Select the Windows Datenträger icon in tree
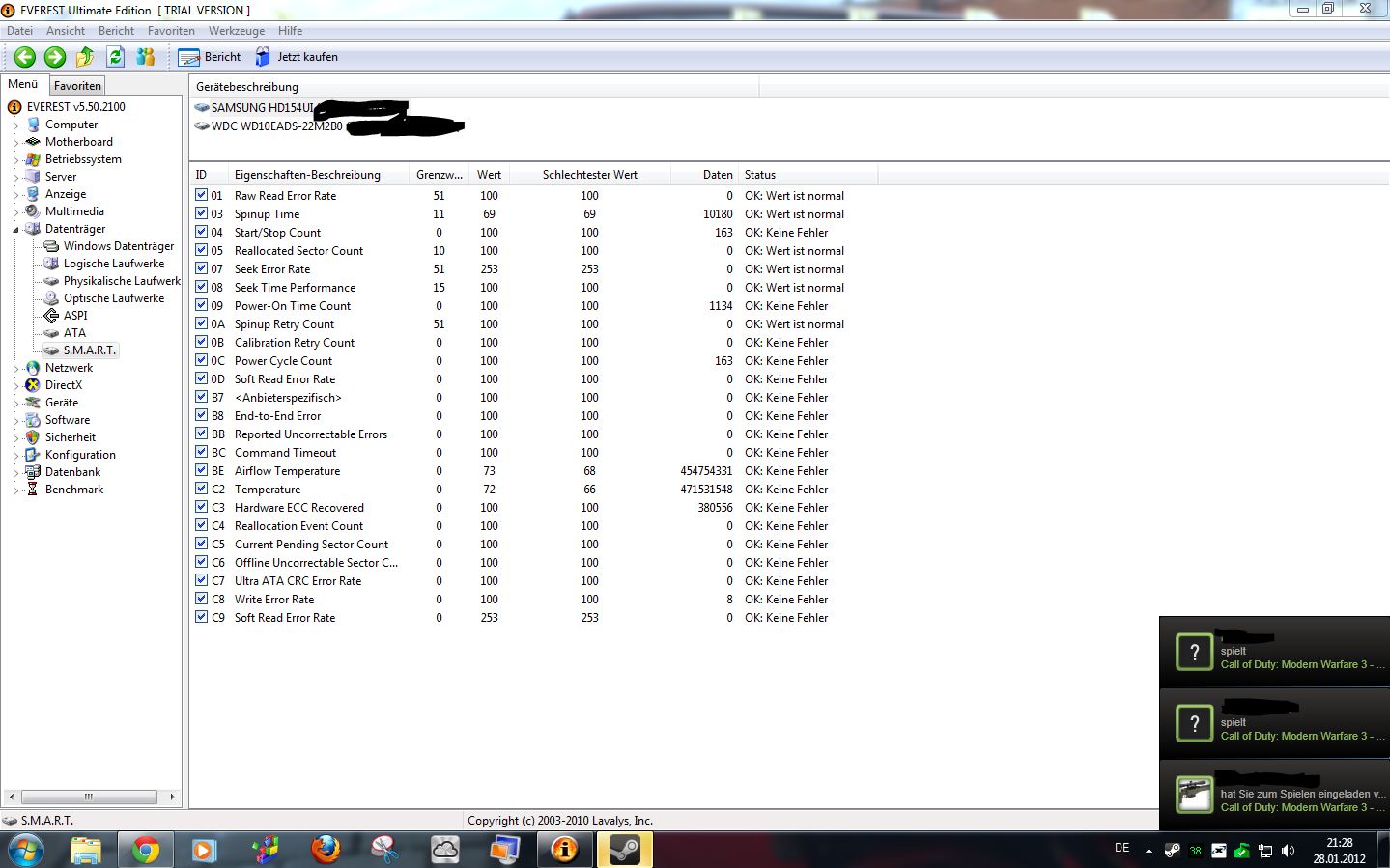The height and width of the screenshot is (868, 1390). pyautogui.click(x=51, y=246)
